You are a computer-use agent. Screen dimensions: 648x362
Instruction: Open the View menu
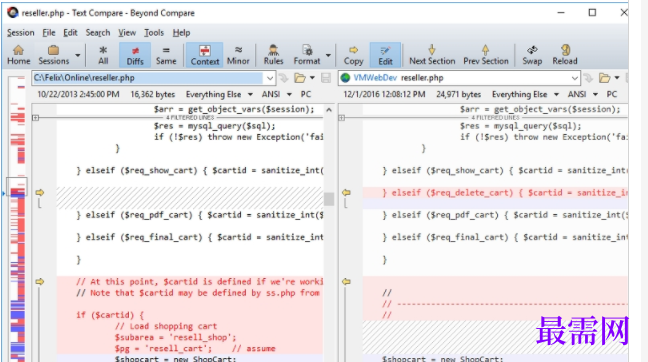coord(127,33)
